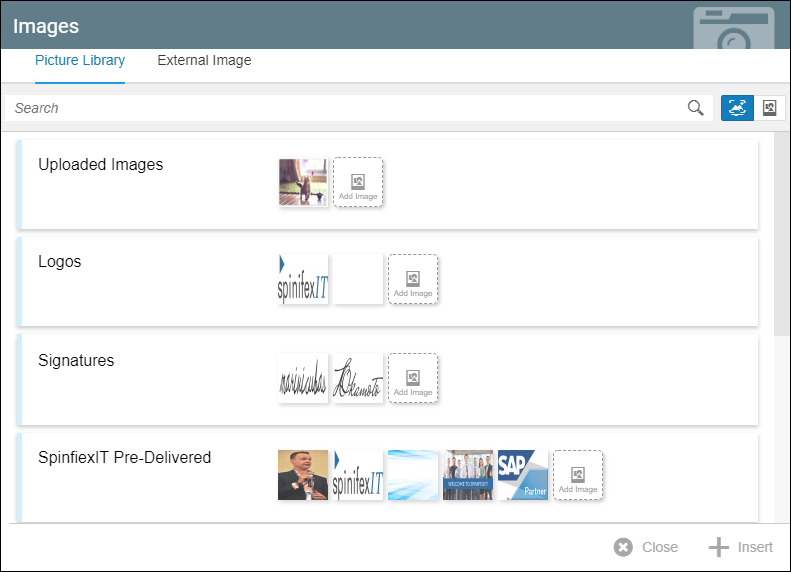Image resolution: width=791 pixels, height=572 pixels.
Task: Select the SAP Partner image thumbnail
Action: click(523, 475)
